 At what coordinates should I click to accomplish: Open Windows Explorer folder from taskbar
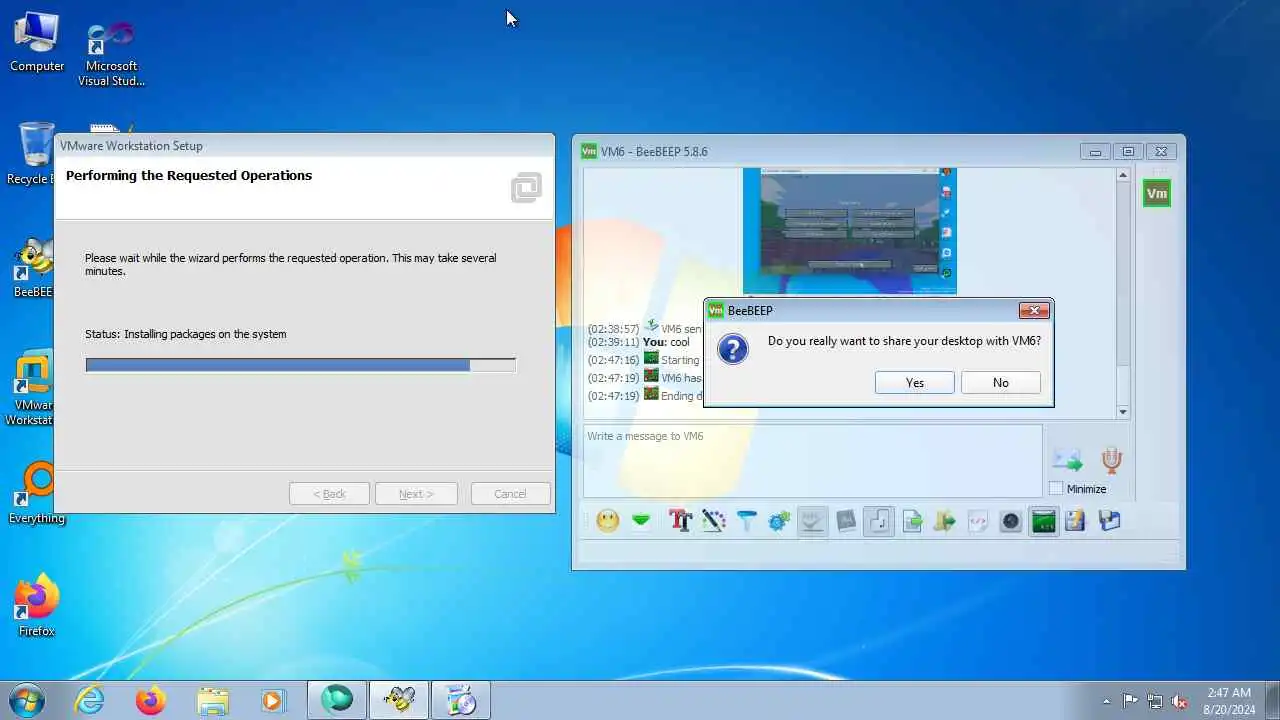[x=212, y=700]
